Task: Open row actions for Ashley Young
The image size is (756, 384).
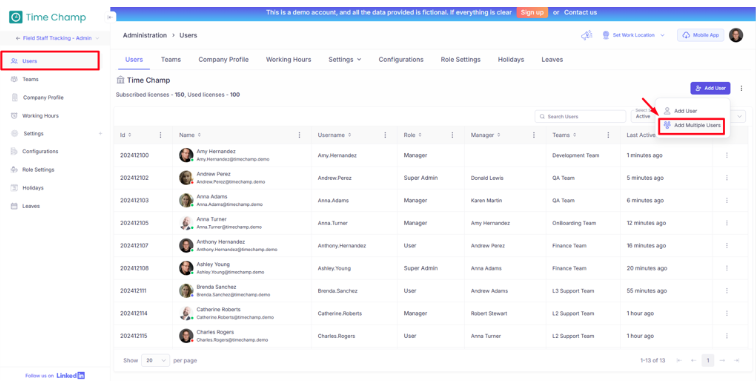Action: 727,268
